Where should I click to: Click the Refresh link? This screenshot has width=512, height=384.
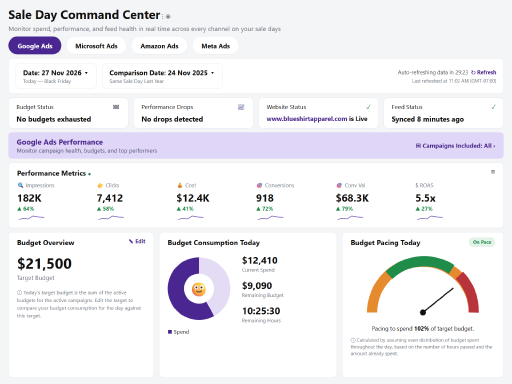[484, 72]
